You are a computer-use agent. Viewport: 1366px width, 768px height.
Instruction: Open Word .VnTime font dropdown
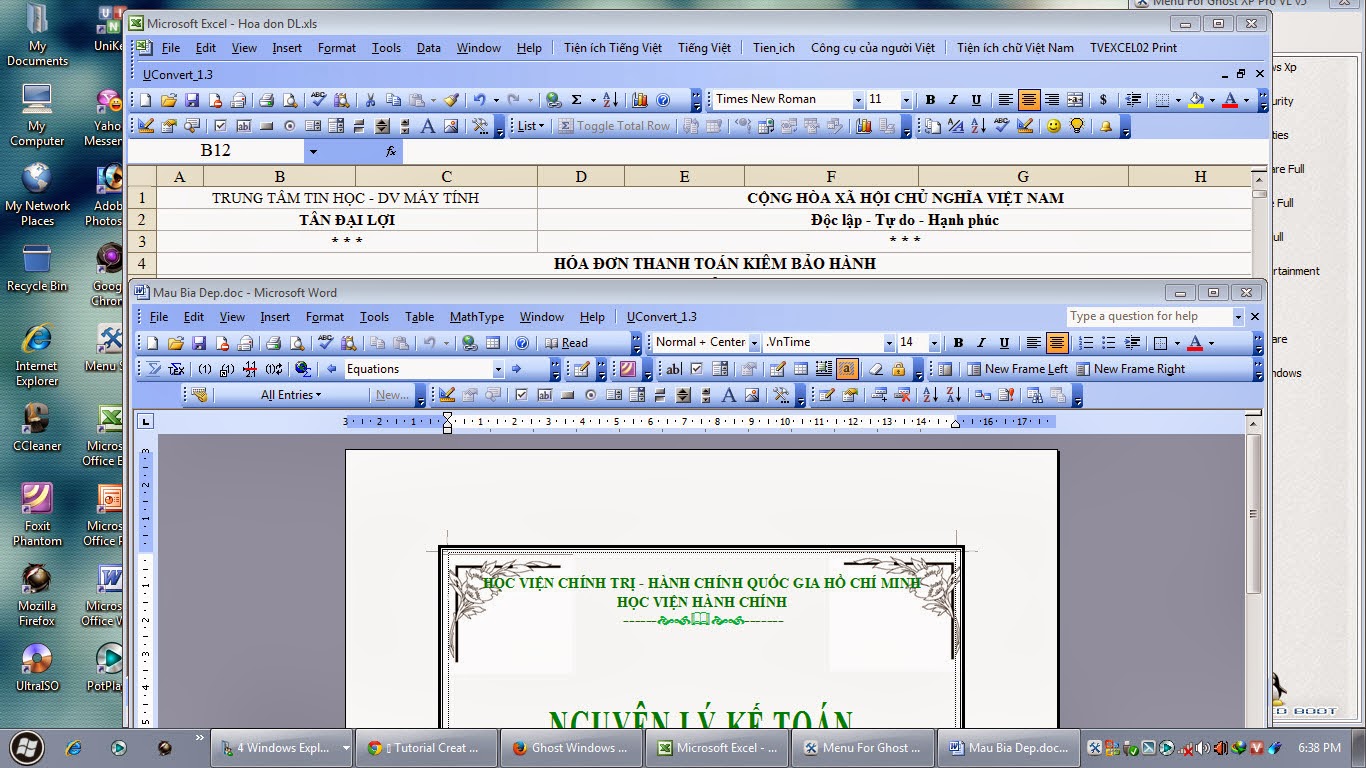887,343
